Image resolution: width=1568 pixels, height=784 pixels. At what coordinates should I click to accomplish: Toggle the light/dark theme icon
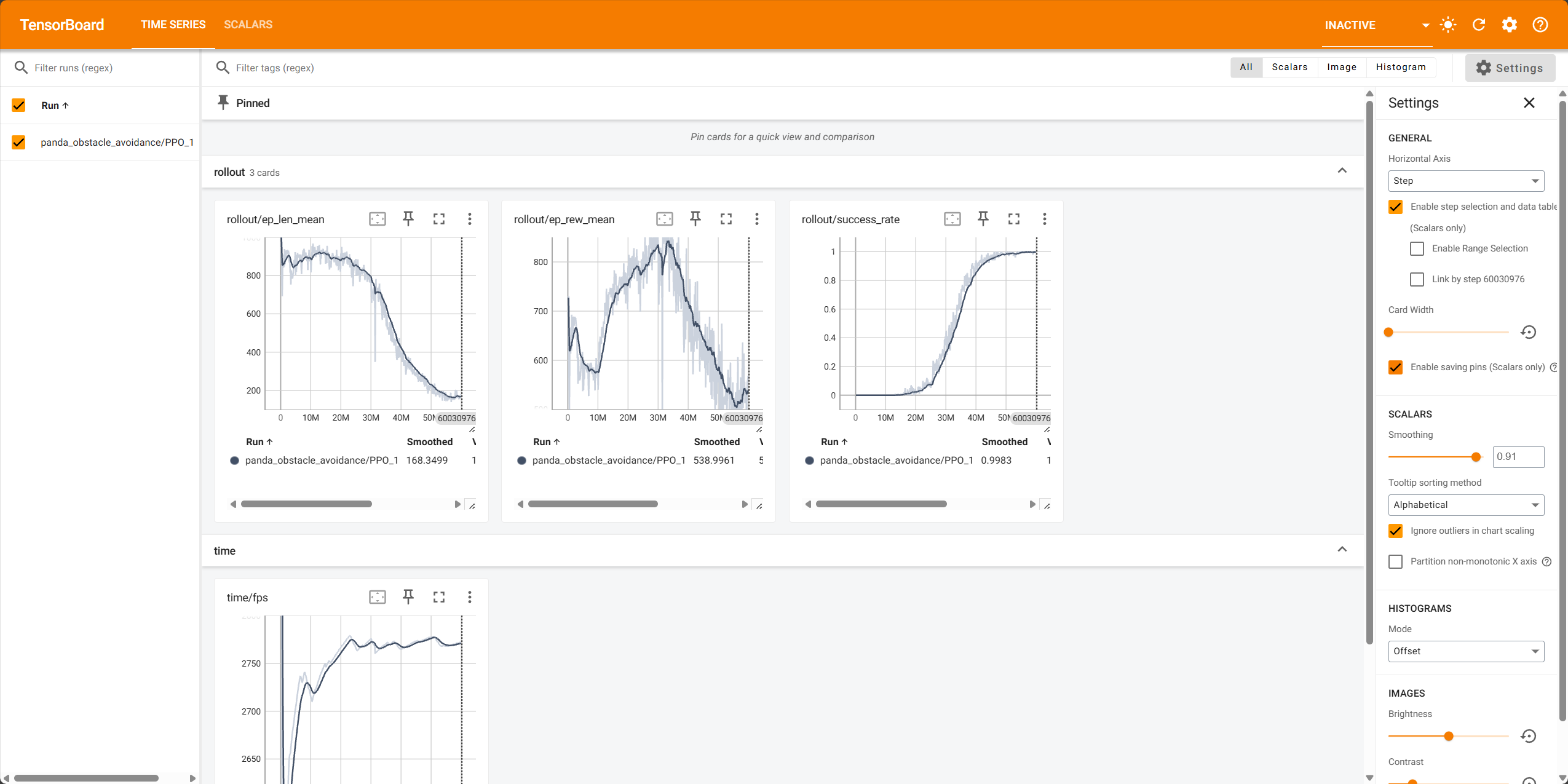1448,25
